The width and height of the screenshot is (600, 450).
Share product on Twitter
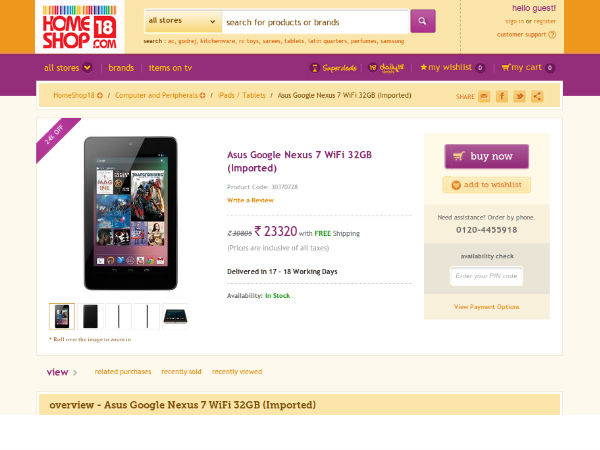(519, 96)
